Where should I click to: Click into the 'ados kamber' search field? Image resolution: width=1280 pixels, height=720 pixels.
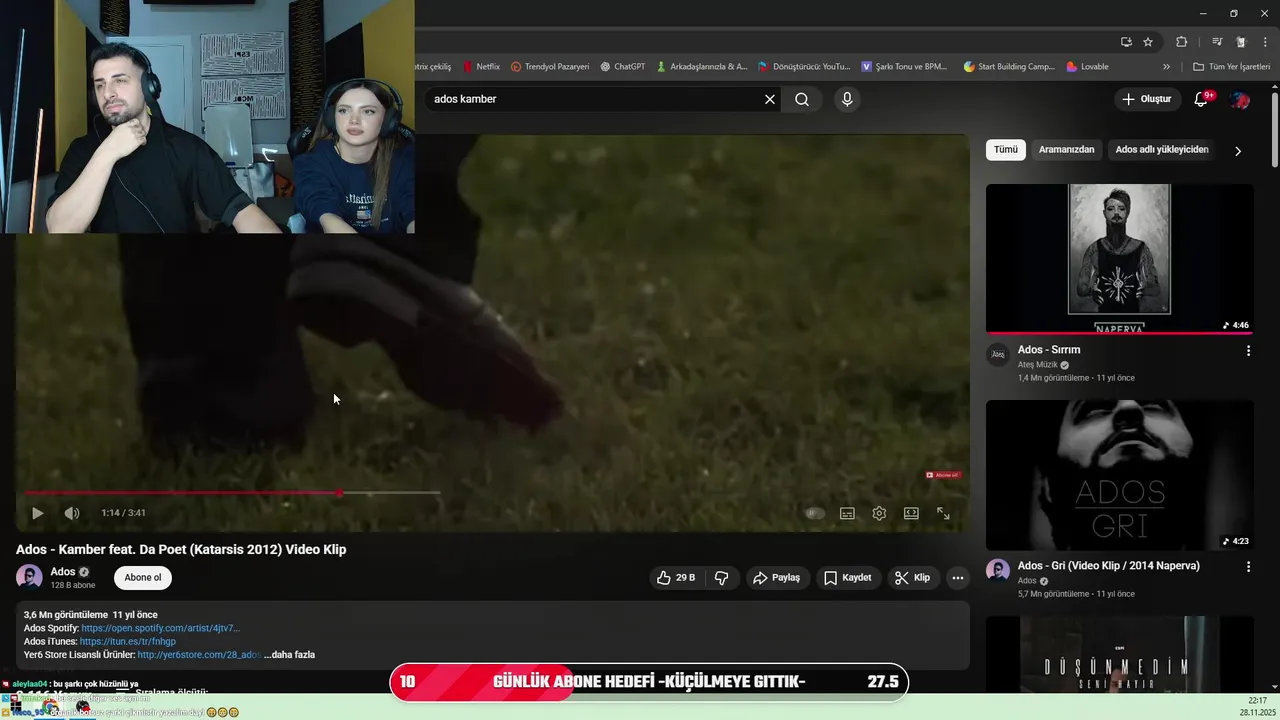595,99
